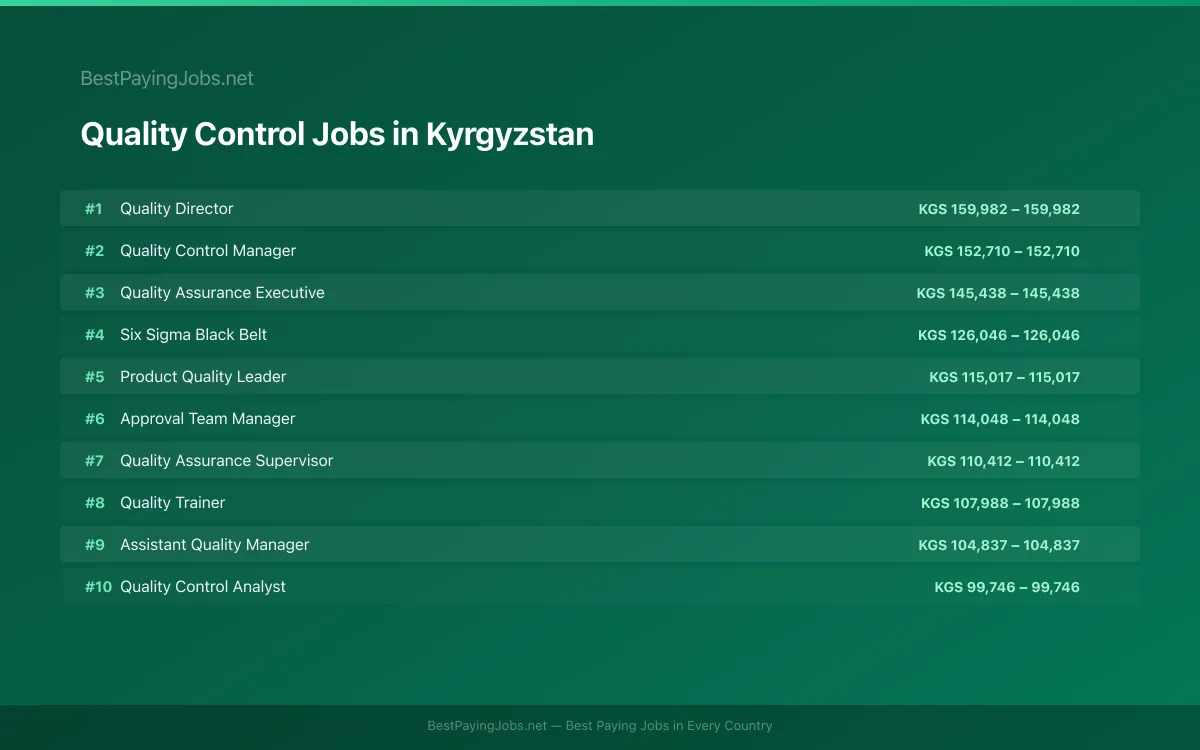1200x750 pixels.
Task: Click the #10 rank number
Action: (98, 587)
